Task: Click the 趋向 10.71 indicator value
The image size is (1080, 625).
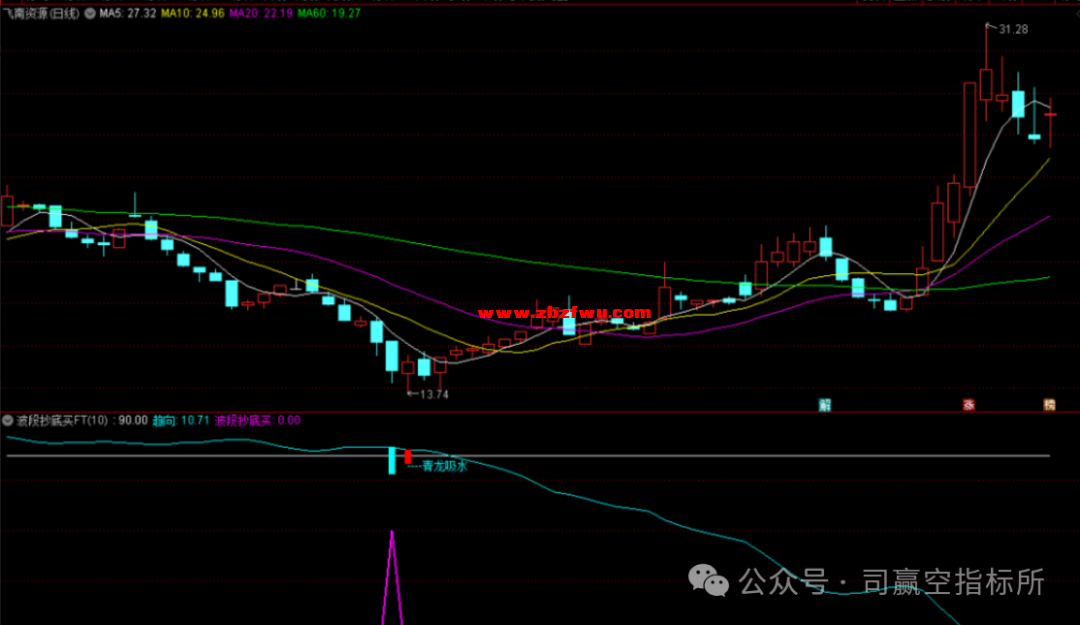Action: 180,421
